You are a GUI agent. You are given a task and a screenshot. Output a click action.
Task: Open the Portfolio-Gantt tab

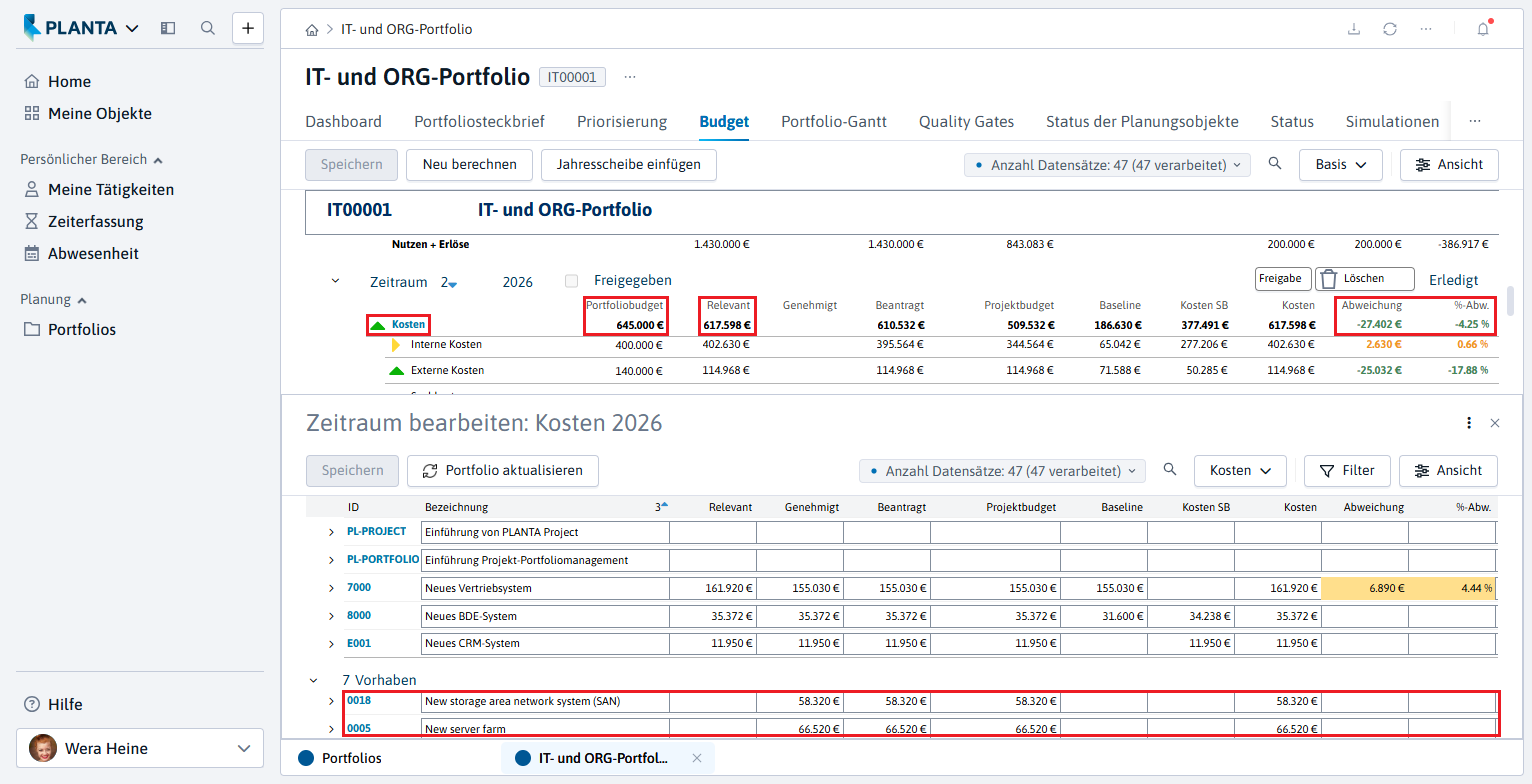[x=834, y=122]
